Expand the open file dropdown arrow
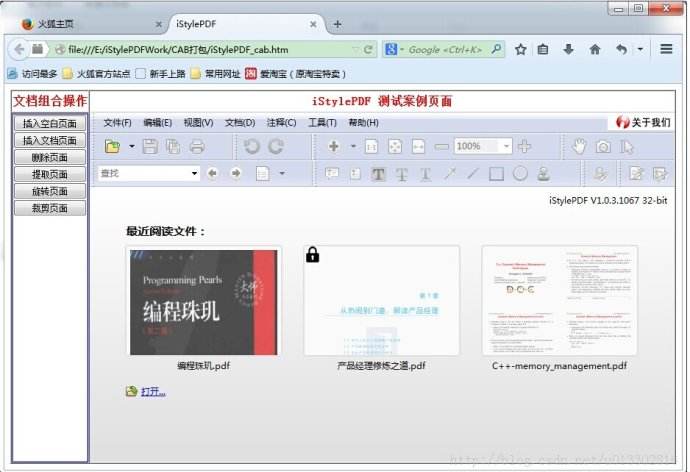Viewport: 690px width, 472px height. 132,146
